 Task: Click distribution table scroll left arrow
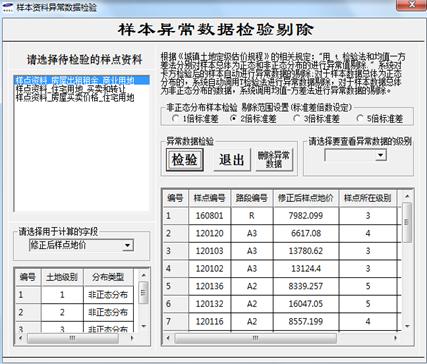pos(21,338)
